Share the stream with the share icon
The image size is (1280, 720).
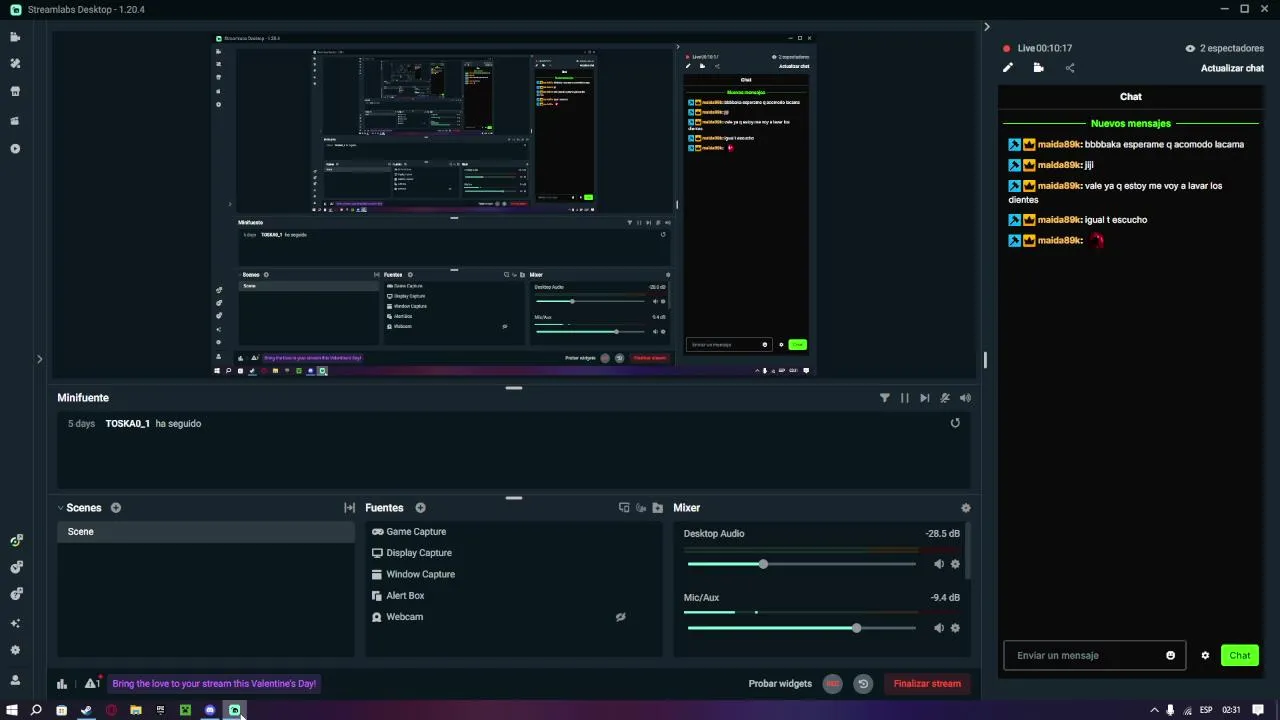click(1070, 68)
